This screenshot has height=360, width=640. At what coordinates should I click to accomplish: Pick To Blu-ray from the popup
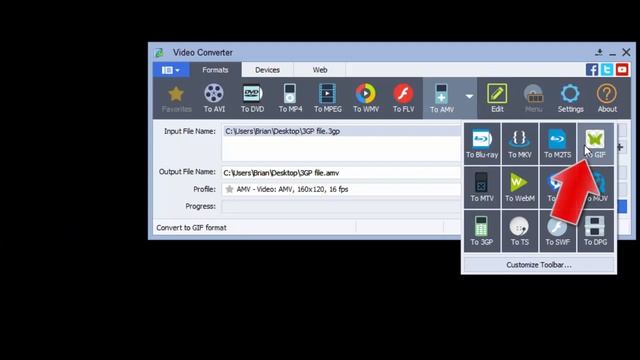point(482,144)
